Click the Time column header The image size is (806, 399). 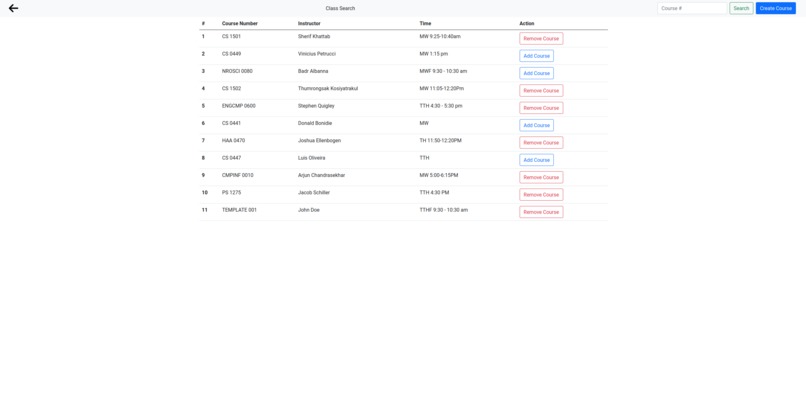426,24
